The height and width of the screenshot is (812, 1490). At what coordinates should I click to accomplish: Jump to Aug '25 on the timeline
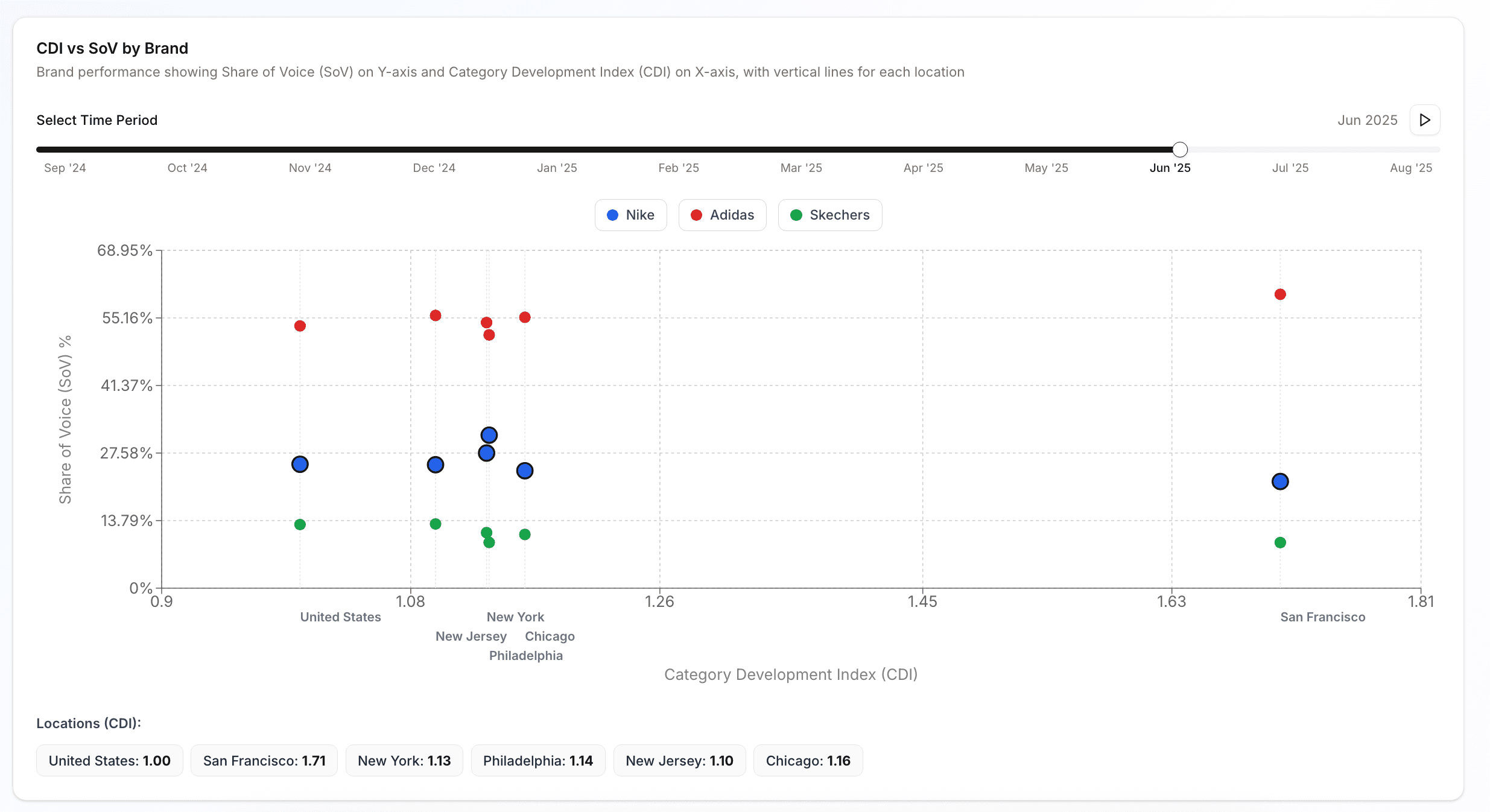pyautogui.click(x=1411, y=168)
